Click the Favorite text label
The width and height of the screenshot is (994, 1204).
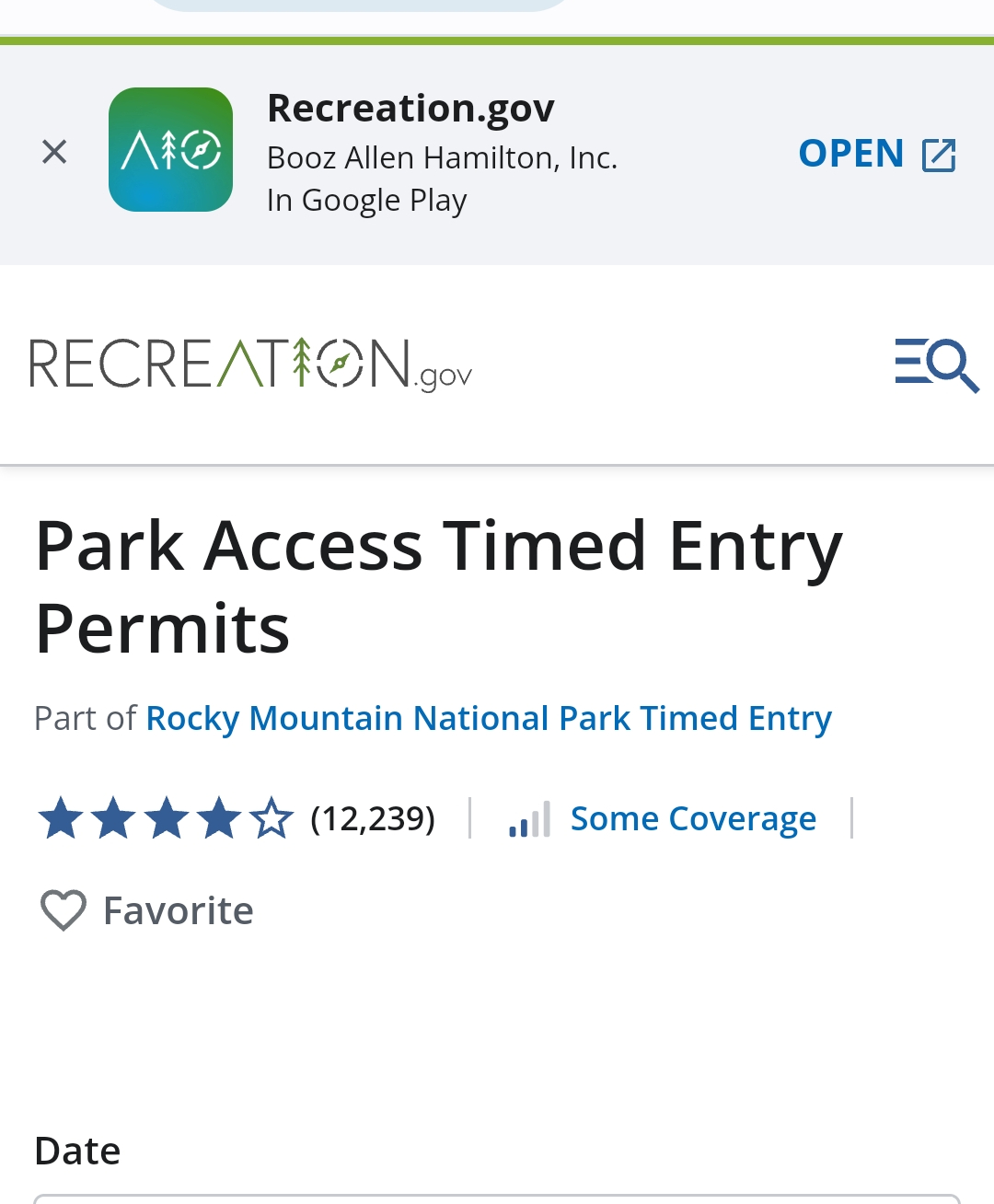pos(179,910)
